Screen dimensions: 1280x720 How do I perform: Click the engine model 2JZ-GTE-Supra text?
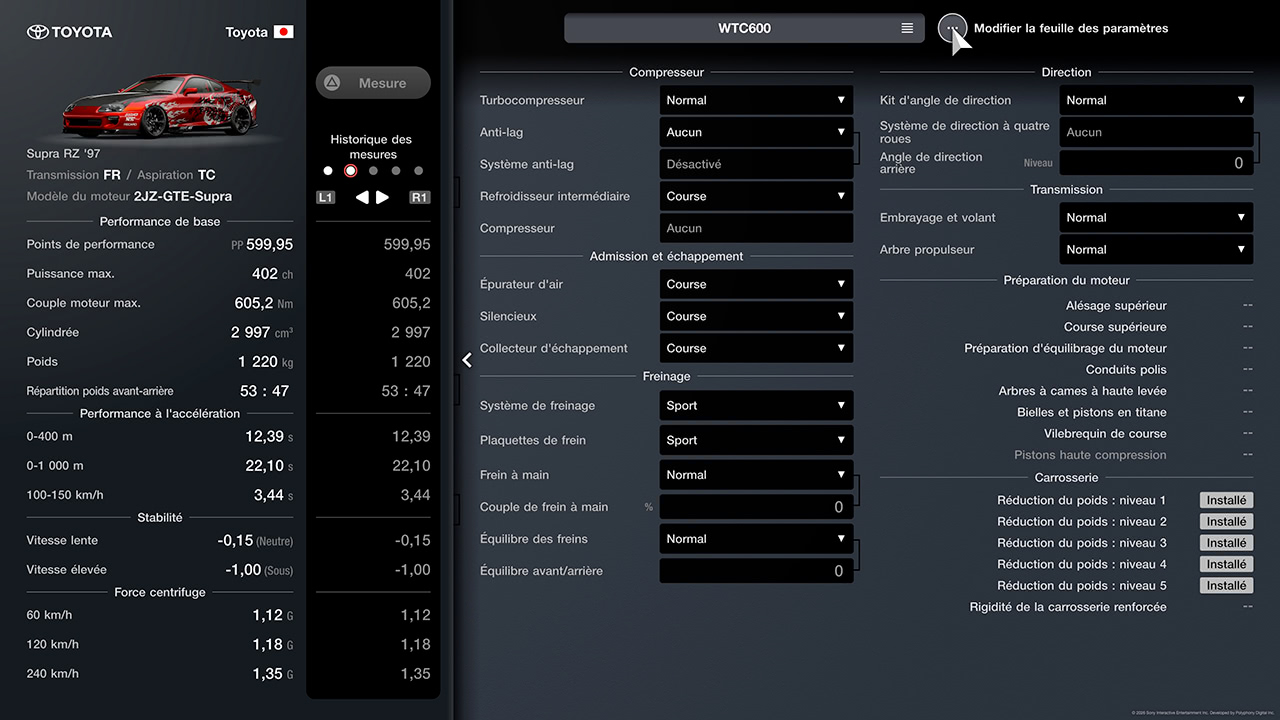(183, 197)
